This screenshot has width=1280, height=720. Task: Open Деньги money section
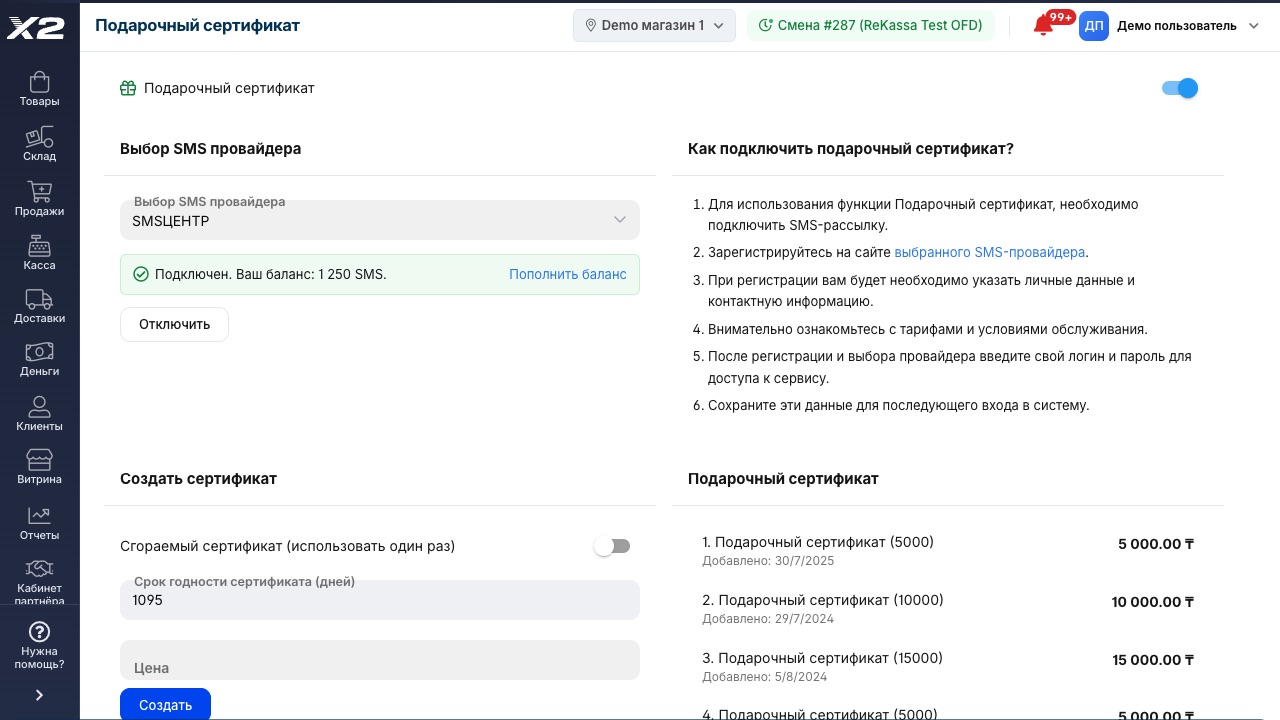point(39,359)
